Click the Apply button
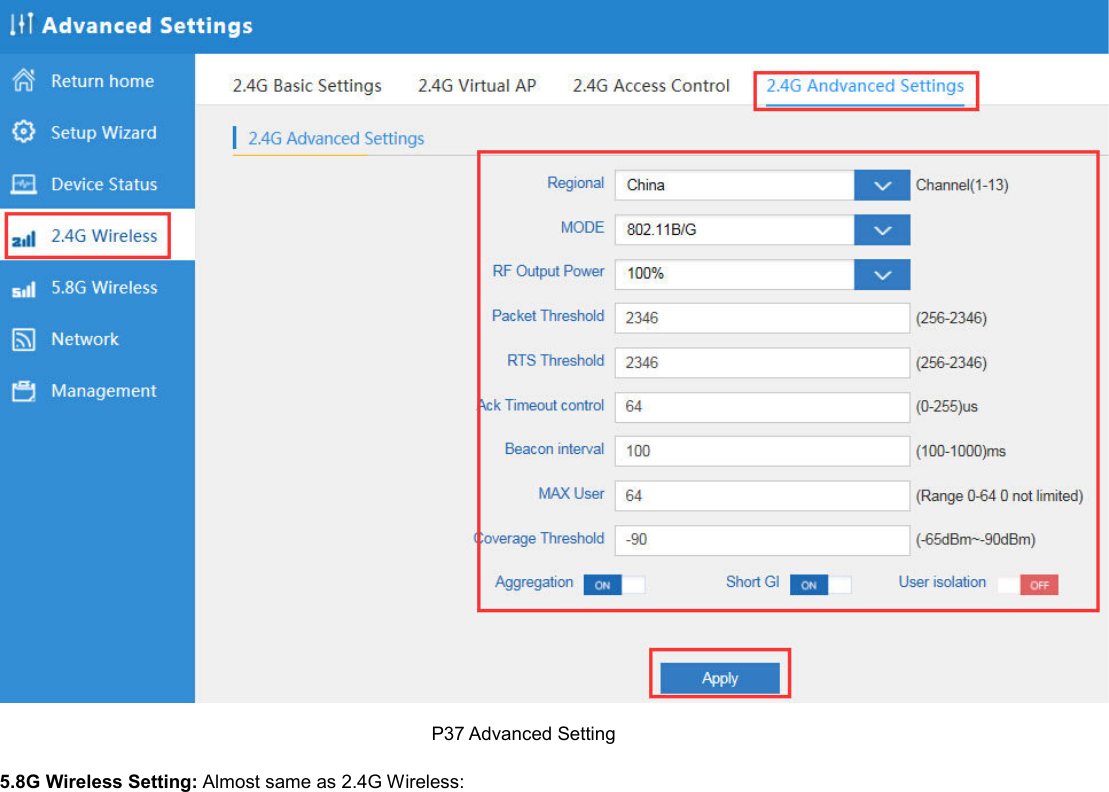 tap(719, 677)
